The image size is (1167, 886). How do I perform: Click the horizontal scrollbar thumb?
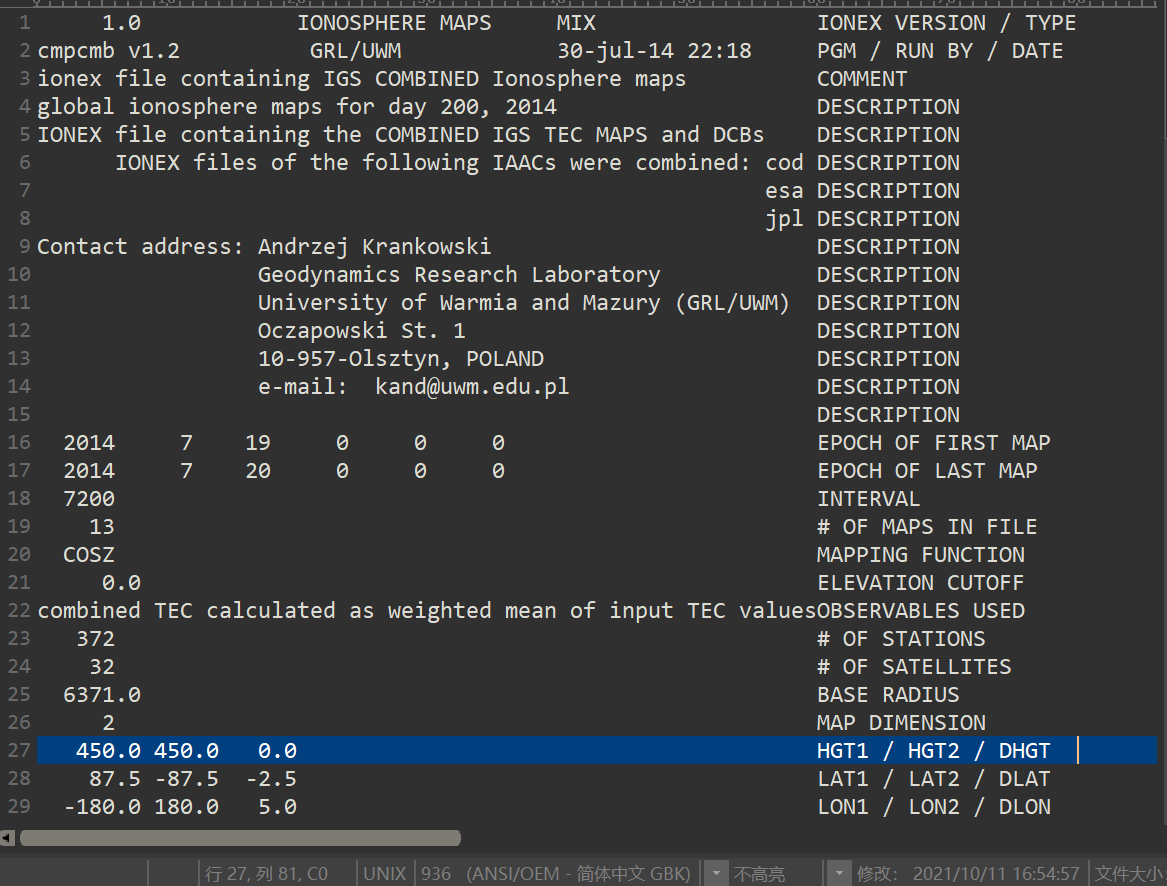click(x=240, y=838)
